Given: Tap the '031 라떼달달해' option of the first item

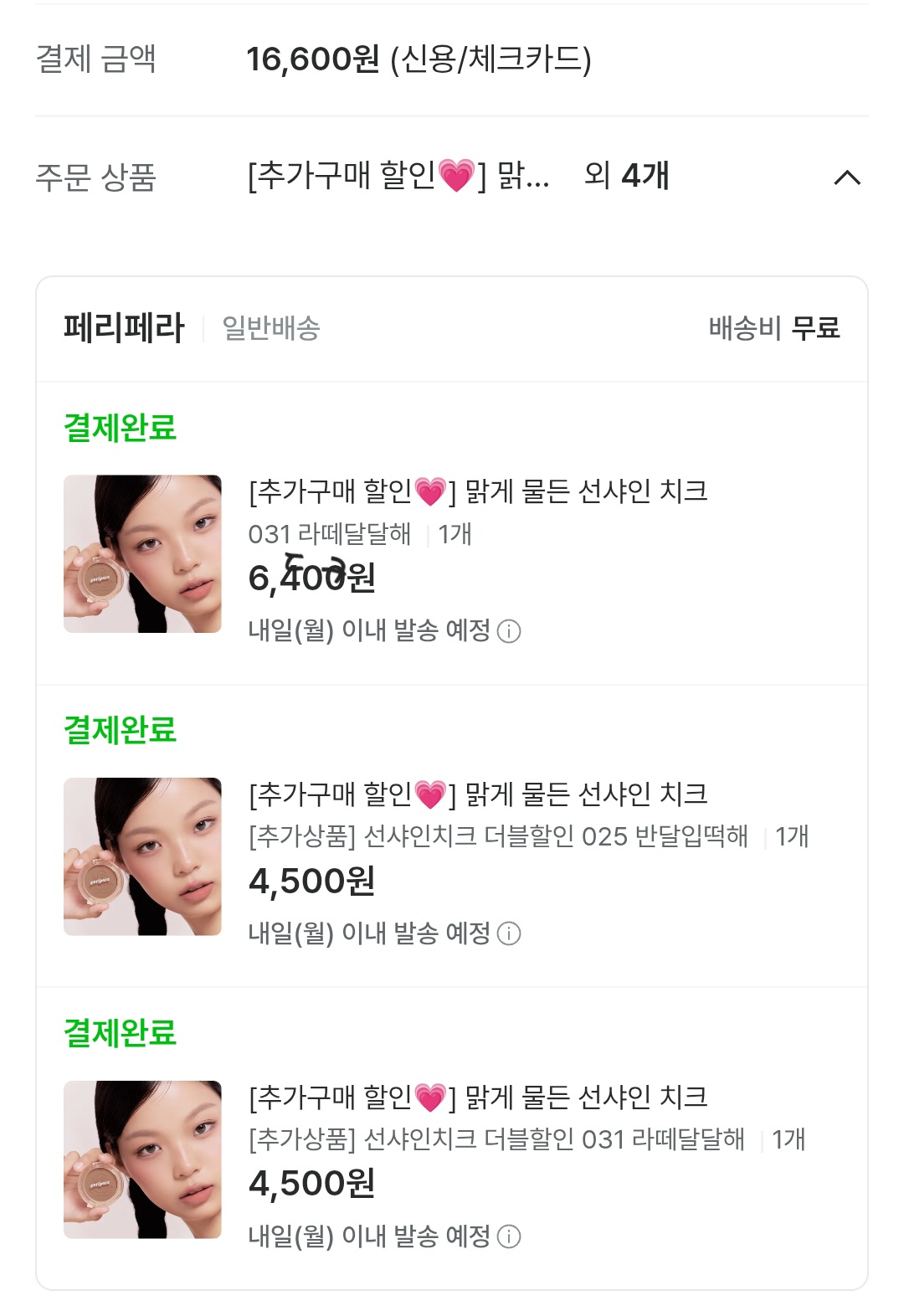Looking at the screenshot, I should [330, 534].
